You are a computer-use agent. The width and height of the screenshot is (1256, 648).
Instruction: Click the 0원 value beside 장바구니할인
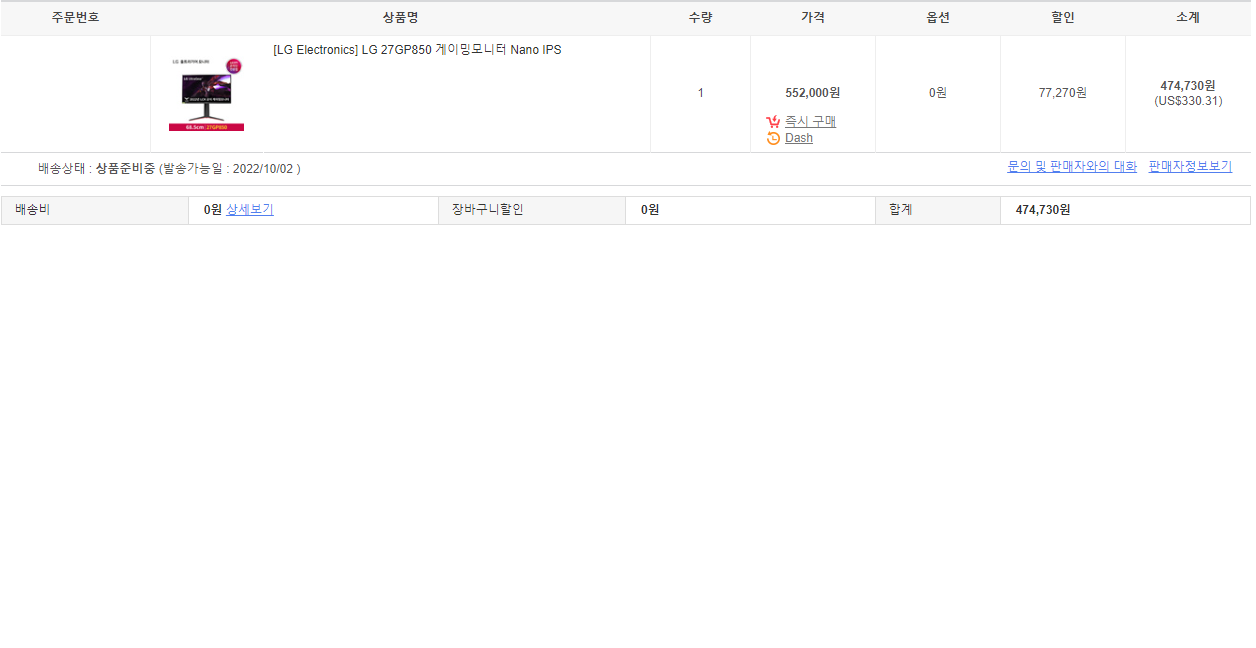(650, 210)
